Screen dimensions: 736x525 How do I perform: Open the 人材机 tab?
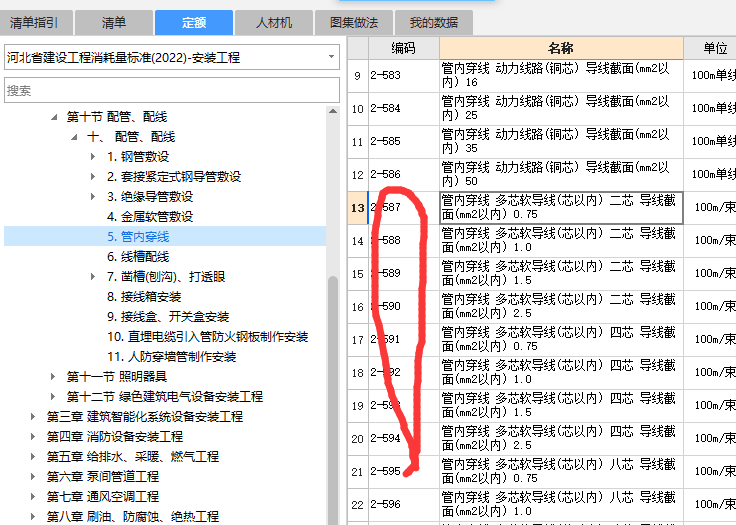coord(274,23)
